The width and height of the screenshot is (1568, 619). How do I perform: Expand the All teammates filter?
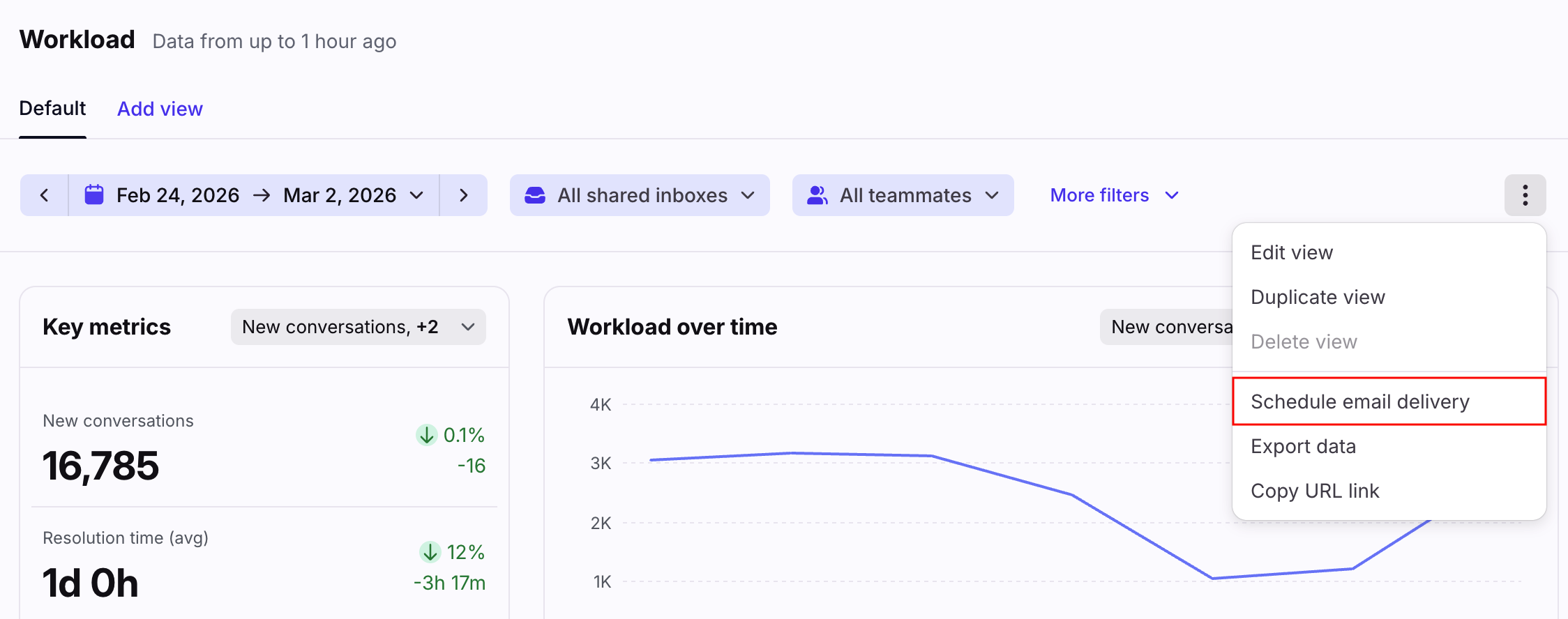(903, 195)
